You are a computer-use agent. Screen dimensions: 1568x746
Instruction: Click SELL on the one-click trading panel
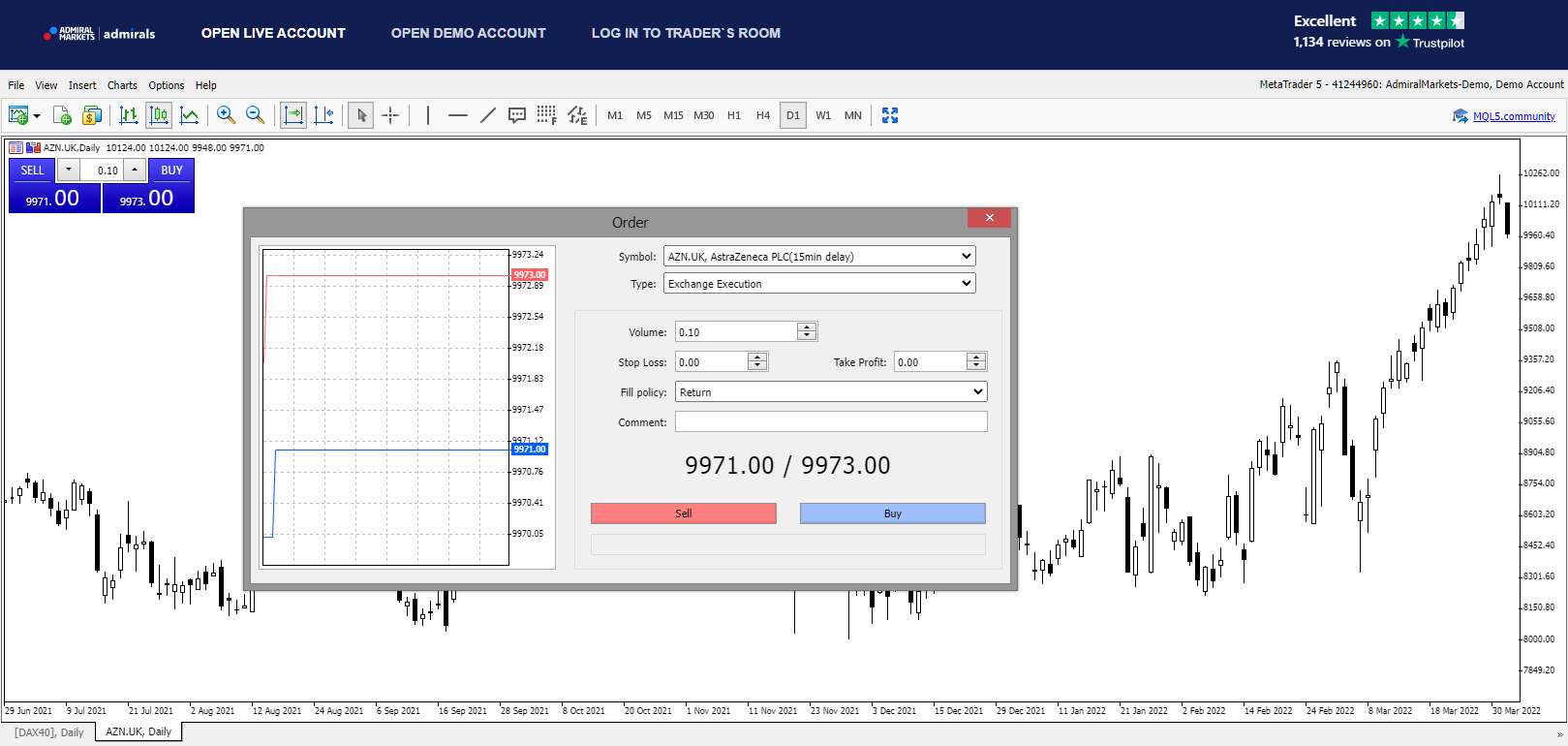pos(33,170)
